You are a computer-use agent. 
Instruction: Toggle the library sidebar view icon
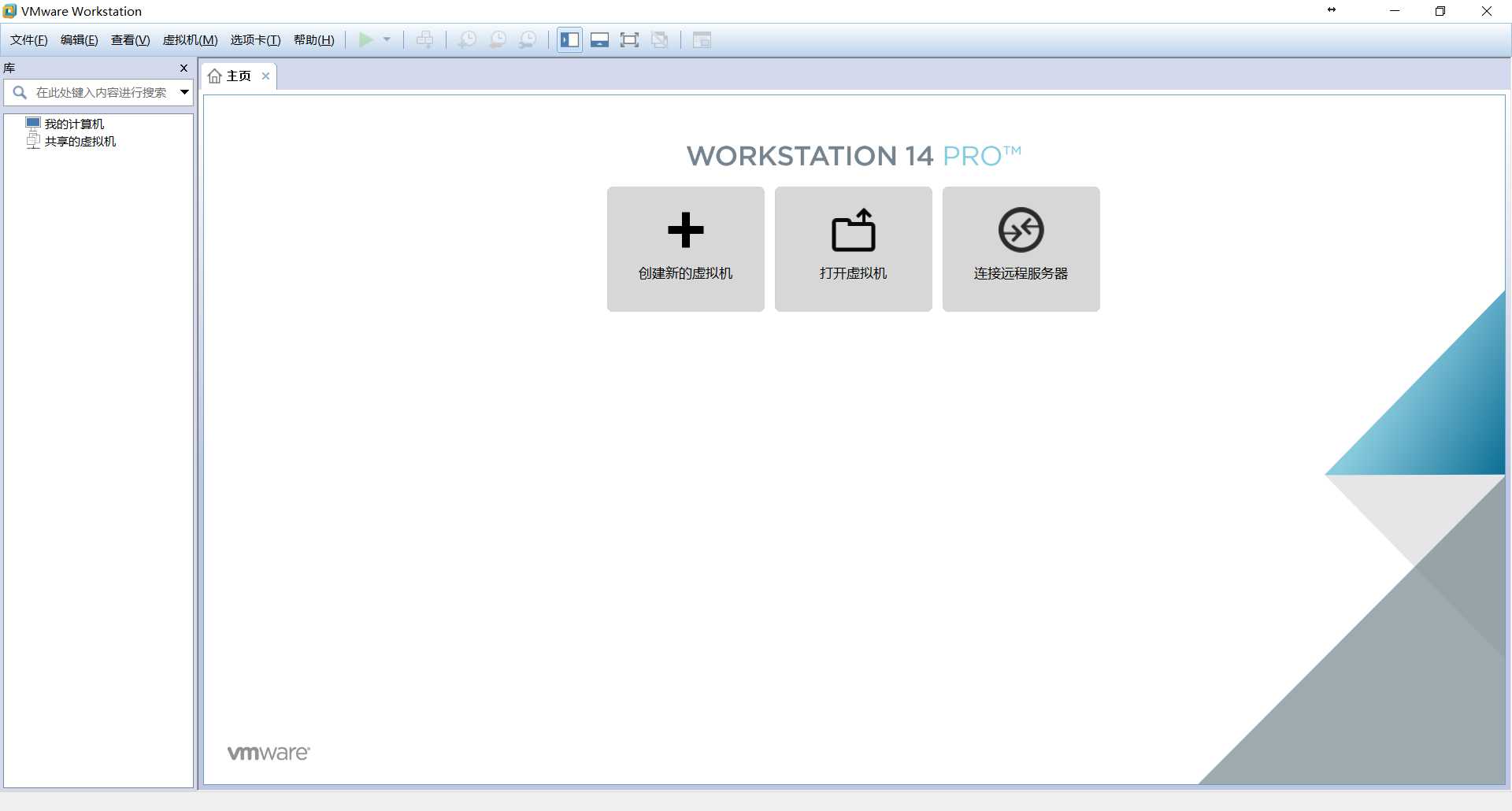point(570,40)
